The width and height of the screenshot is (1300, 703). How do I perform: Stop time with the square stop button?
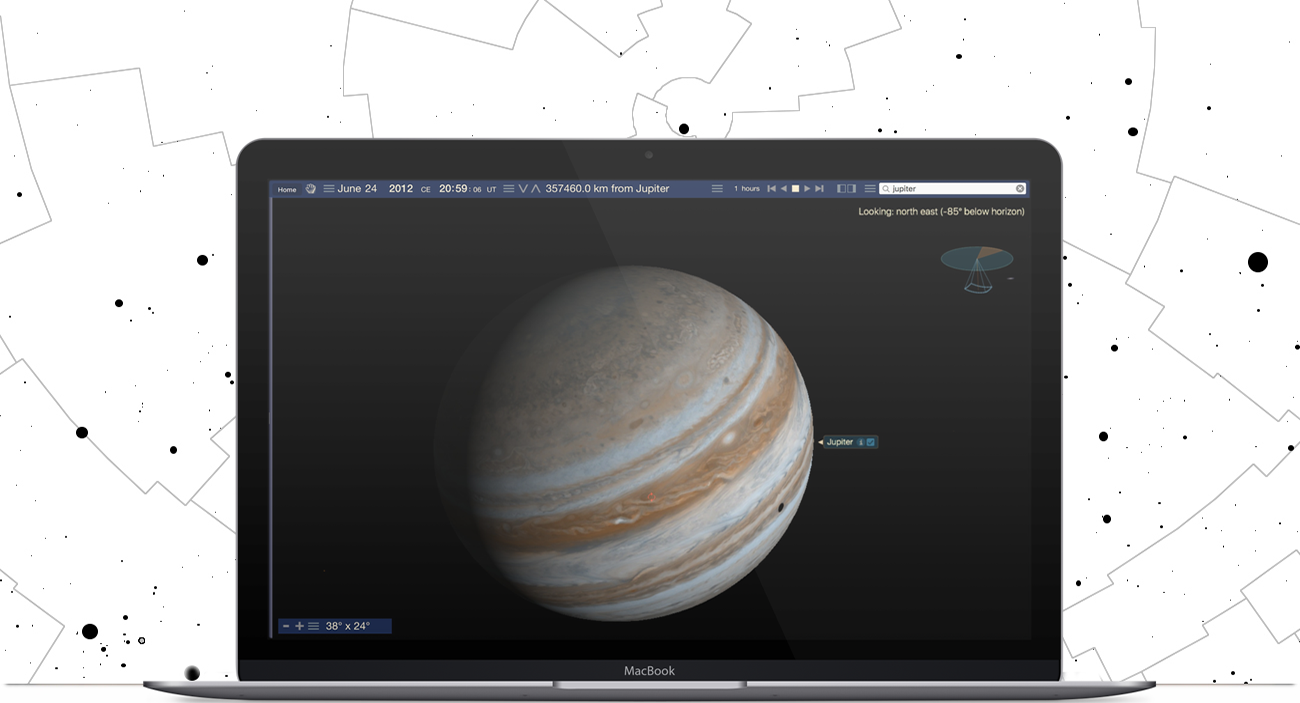[796, 188]
